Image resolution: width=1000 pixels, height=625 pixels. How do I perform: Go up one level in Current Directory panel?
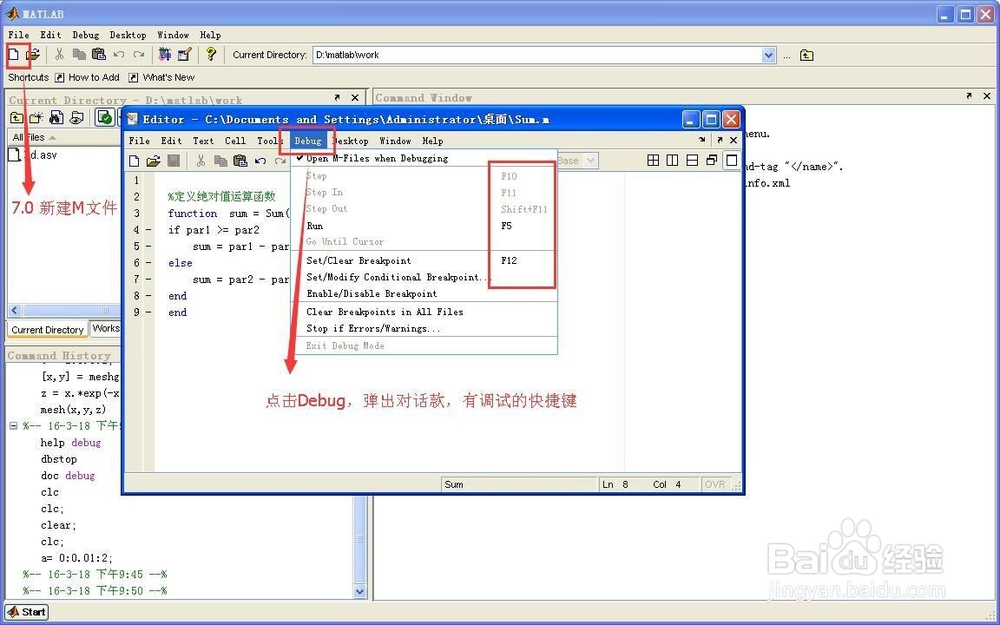click(17, 117)
